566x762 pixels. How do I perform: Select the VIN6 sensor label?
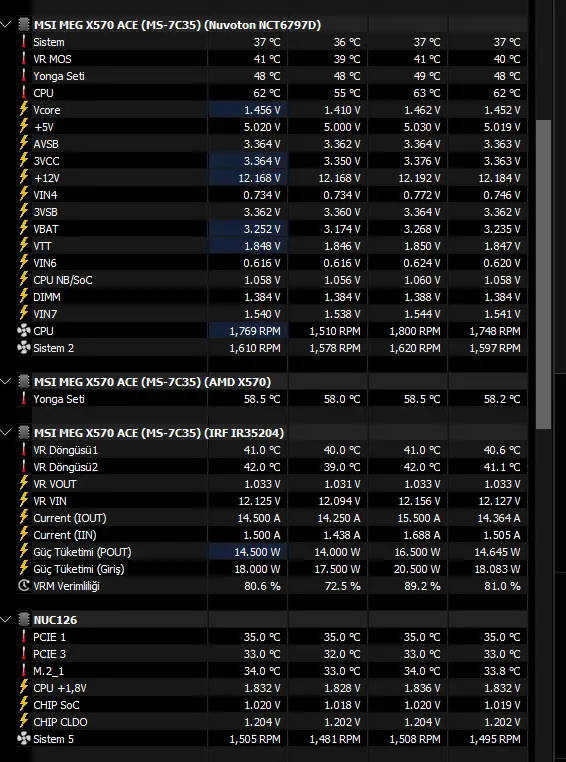tap(45, 263)
